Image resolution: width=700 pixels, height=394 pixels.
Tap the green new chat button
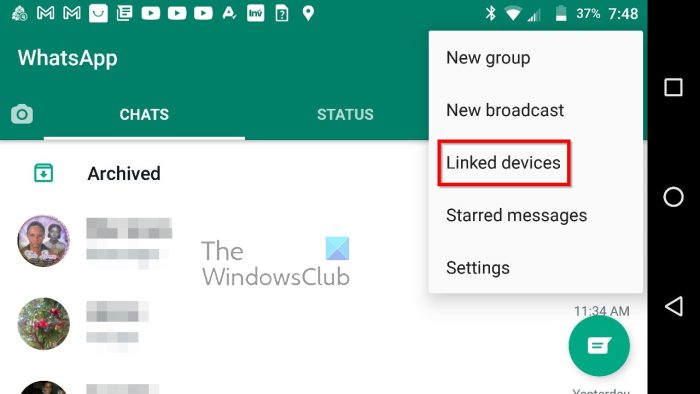(599, 346)
